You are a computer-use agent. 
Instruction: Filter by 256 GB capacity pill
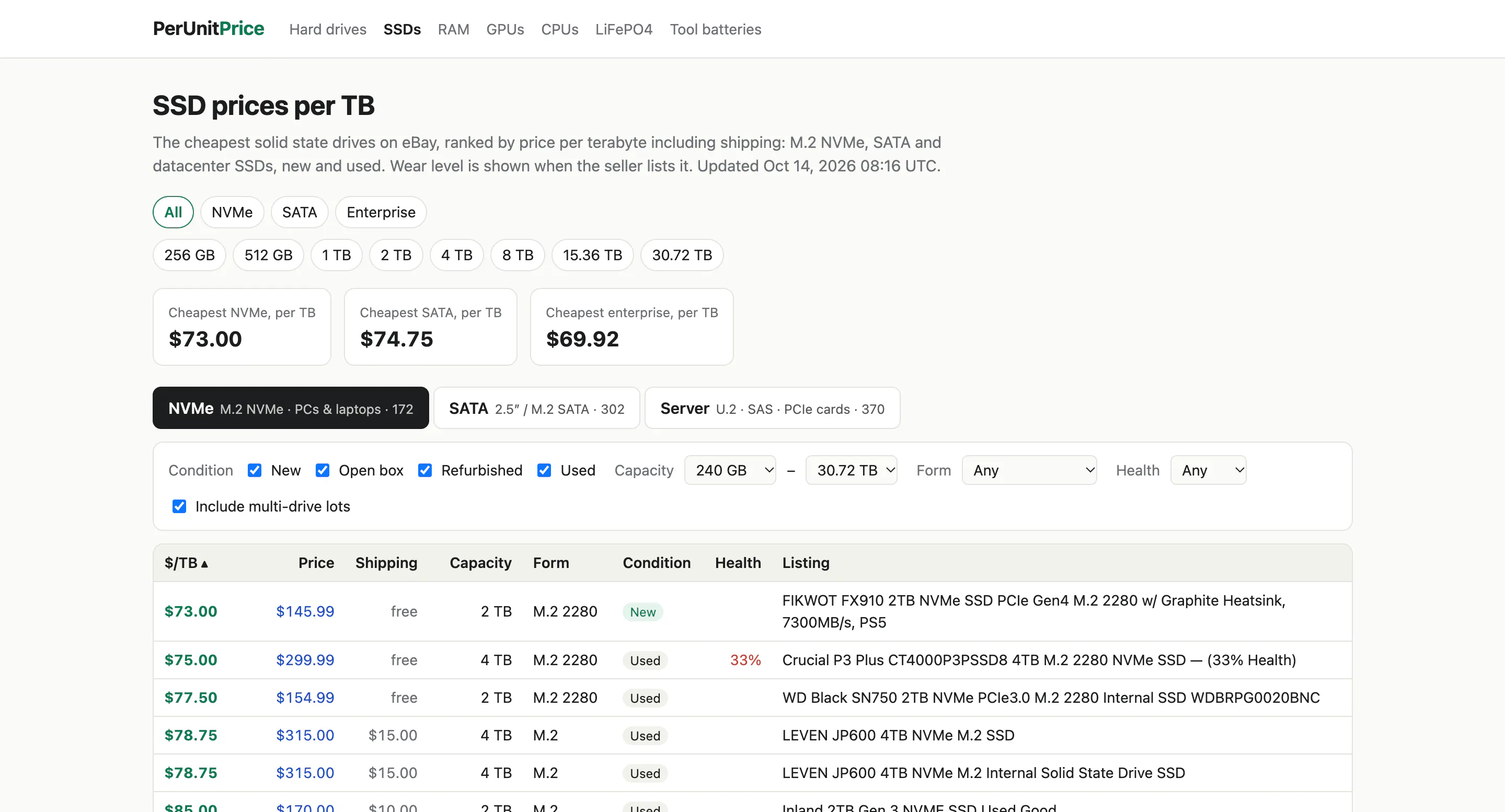coord(189,256)
